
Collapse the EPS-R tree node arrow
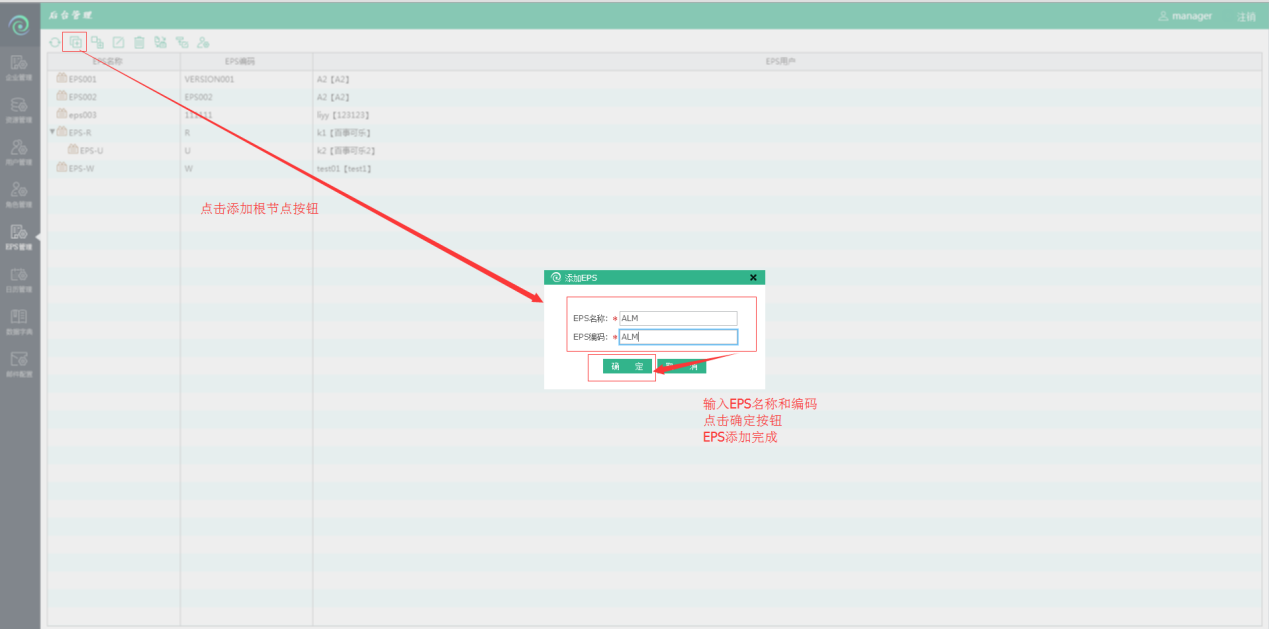pyautogui.click(x=52, y=132)
